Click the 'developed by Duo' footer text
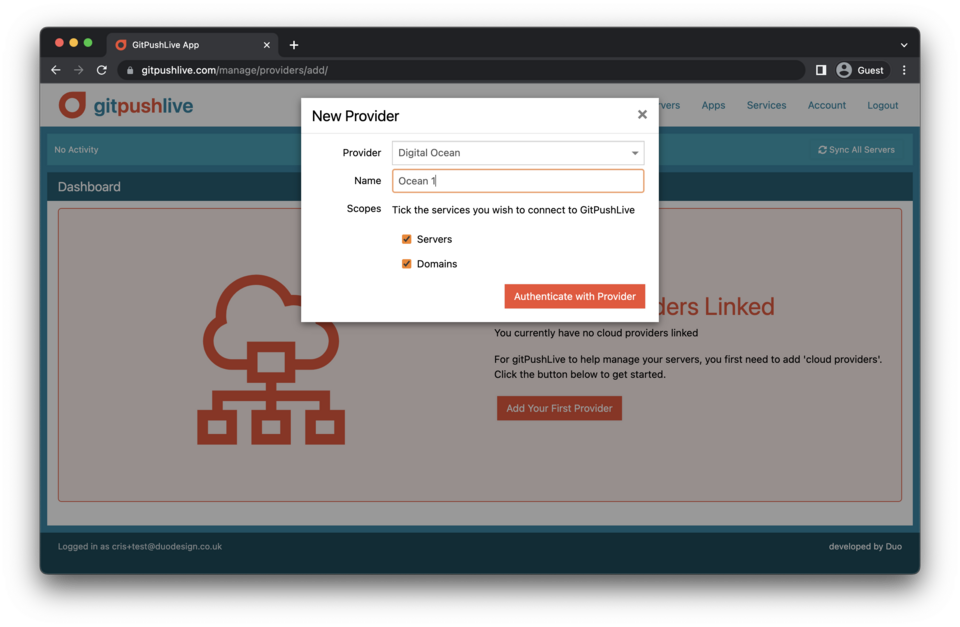Screen dimensions: 960x627 pyautogui.click(x=865, y=546)
